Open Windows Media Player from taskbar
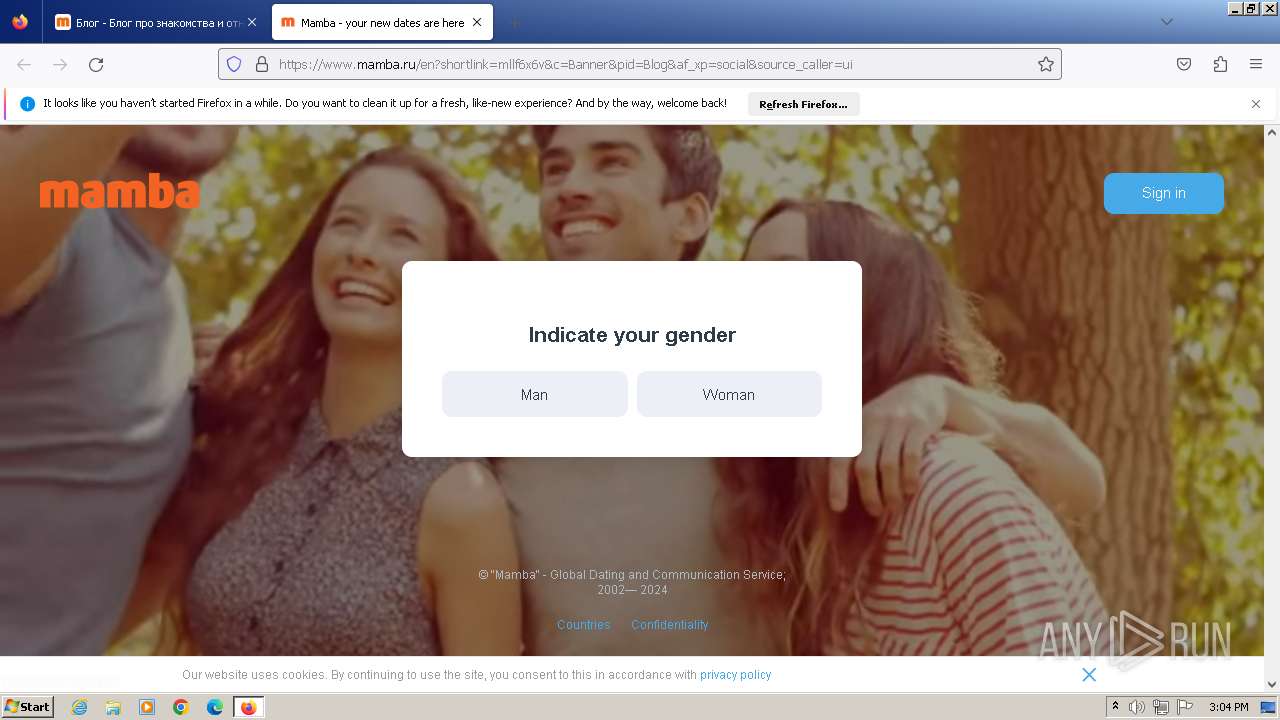The width and height of the screenshot is (1280, 720). 147,707
